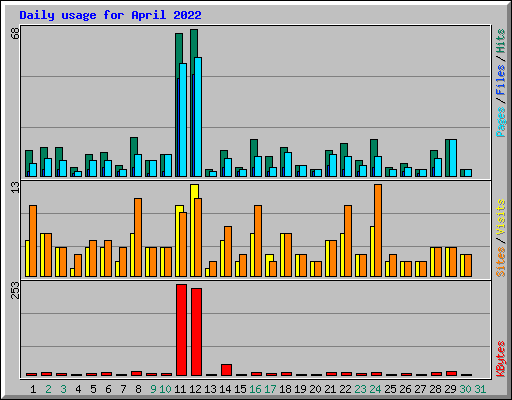Click day label '6' on the x-axis
Image resolution: width=512 pixels, height=400 pixels.
[108, 389]
